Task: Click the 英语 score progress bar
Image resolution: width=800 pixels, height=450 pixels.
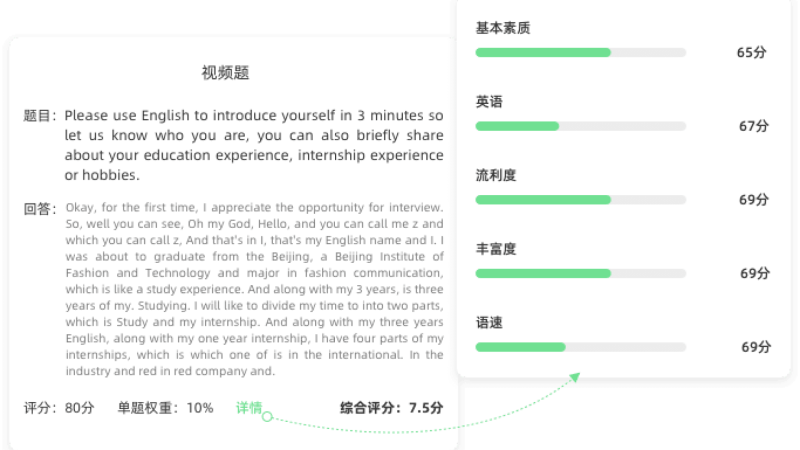Action: (x=581, y=126)
